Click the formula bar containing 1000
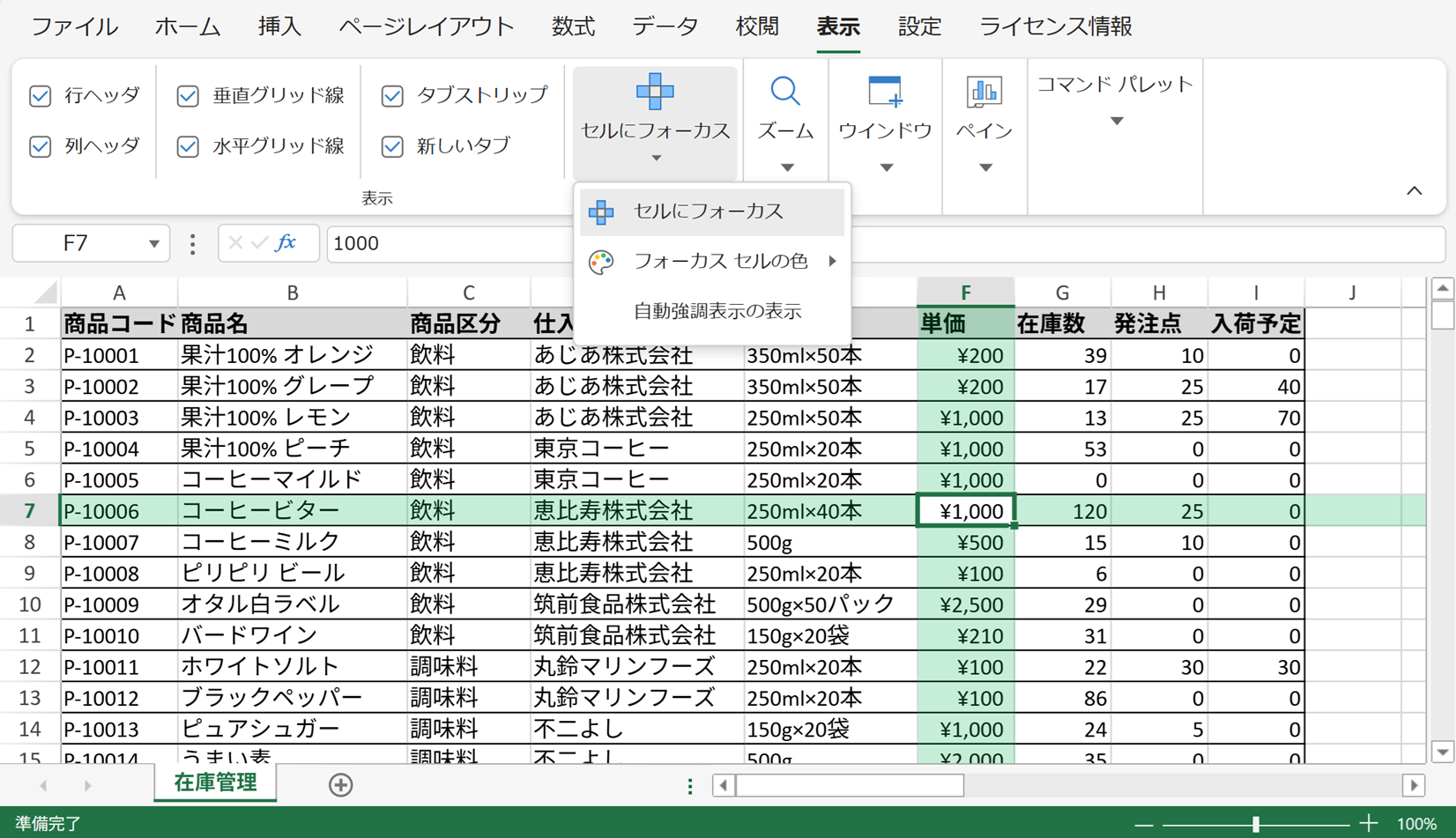 pyautogui.click(x=886, y=243)
